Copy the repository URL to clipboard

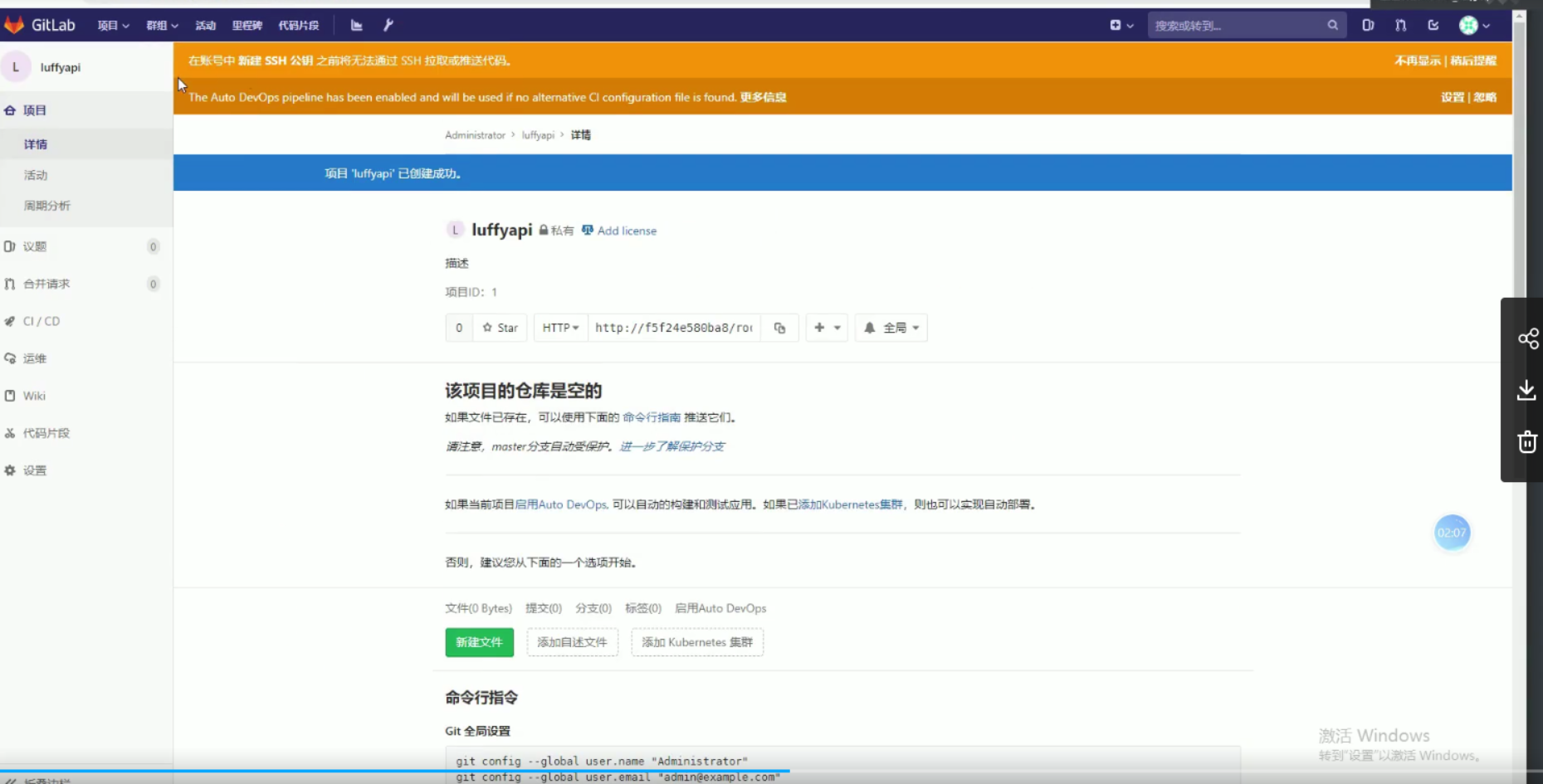779,328
